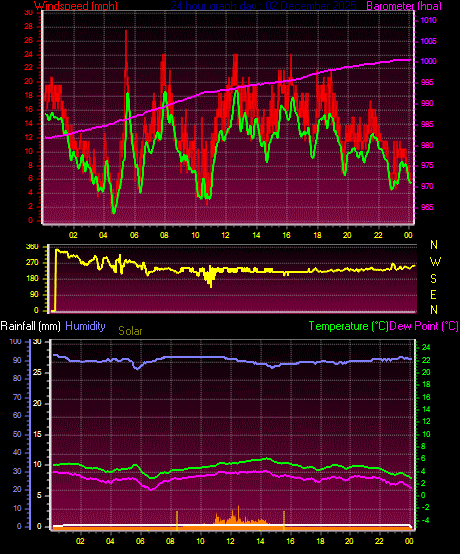460x554 pixels.
Task: Click the white '15' value on rainfall axis
Action: click(x=37, y=434)
